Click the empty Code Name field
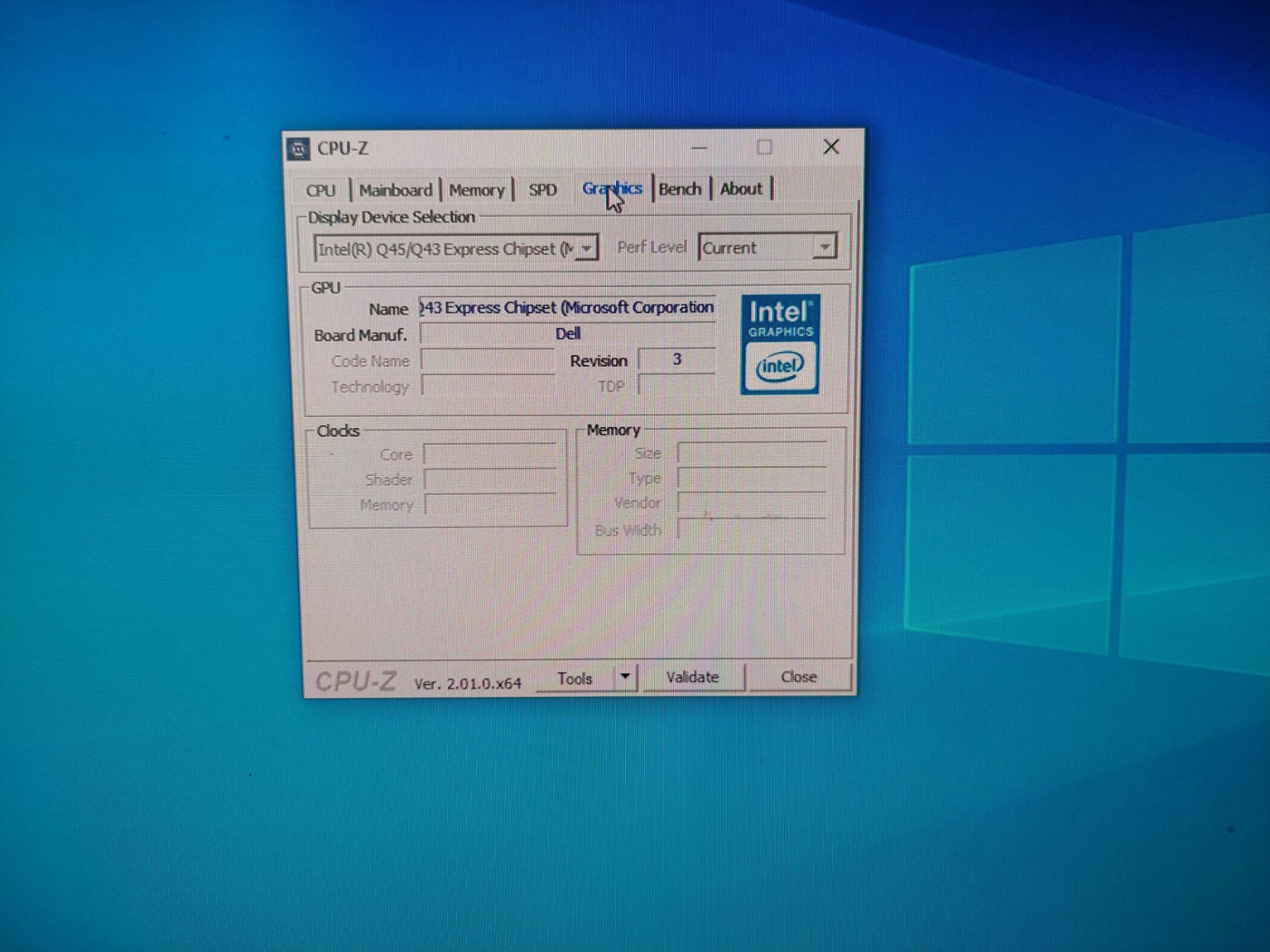1270x952 pixels. (488, 361)
